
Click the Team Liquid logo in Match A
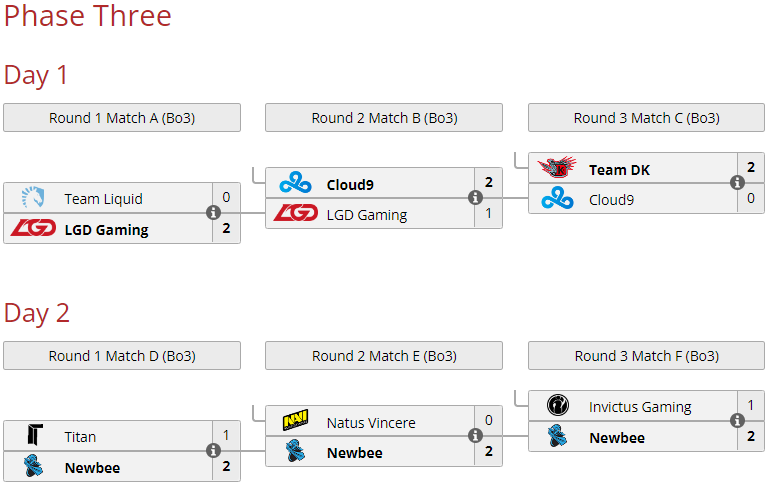[33, 198]
